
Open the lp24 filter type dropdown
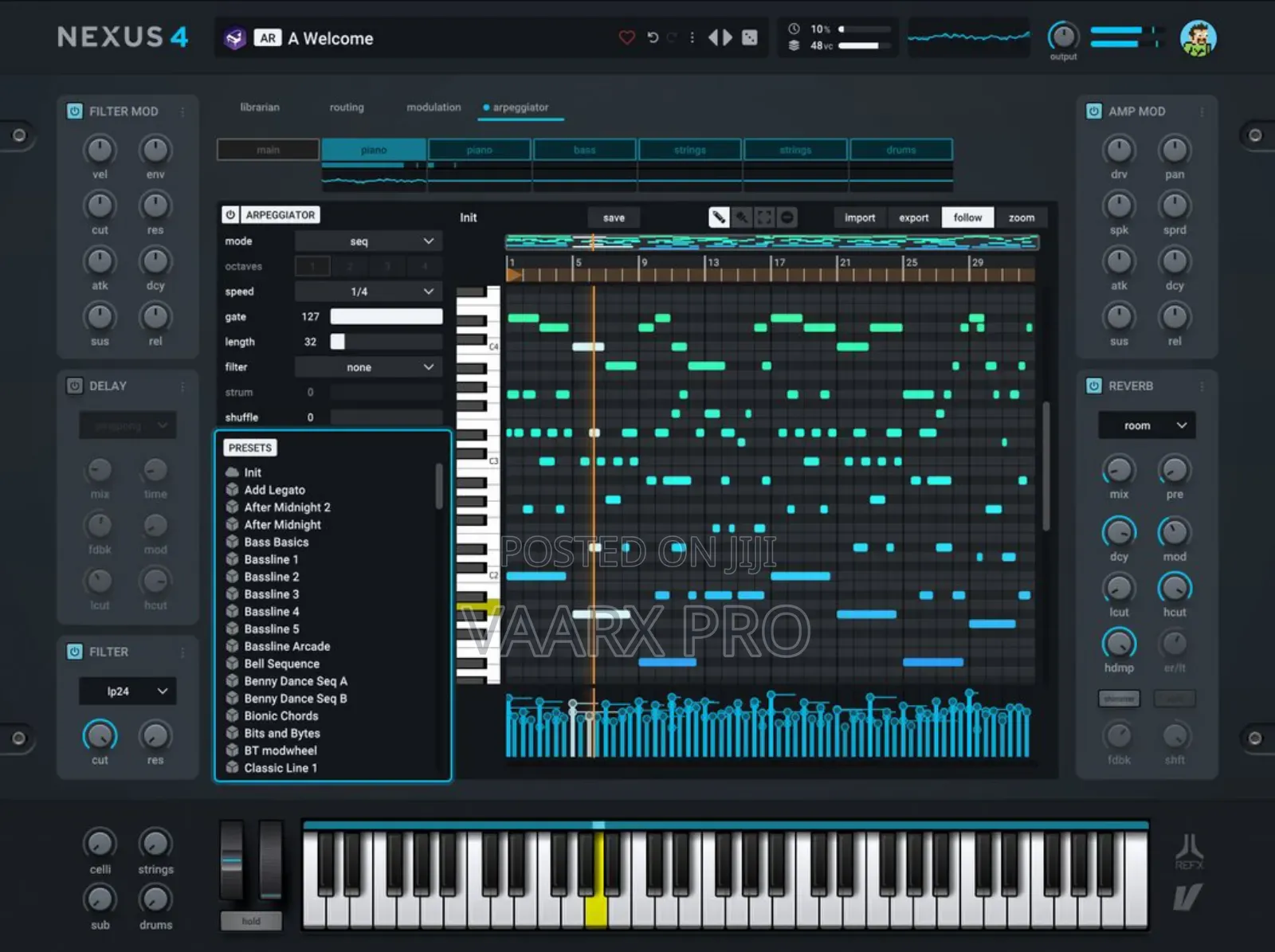pyautogui.click(x=127, y=691)
